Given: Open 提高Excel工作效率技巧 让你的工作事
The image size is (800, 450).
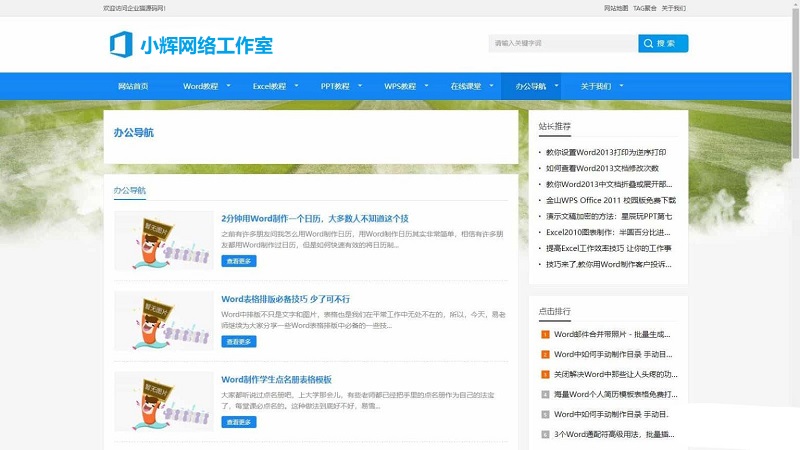Looking at the screenshot, I should pyautogui.click(x=609, y=248).
